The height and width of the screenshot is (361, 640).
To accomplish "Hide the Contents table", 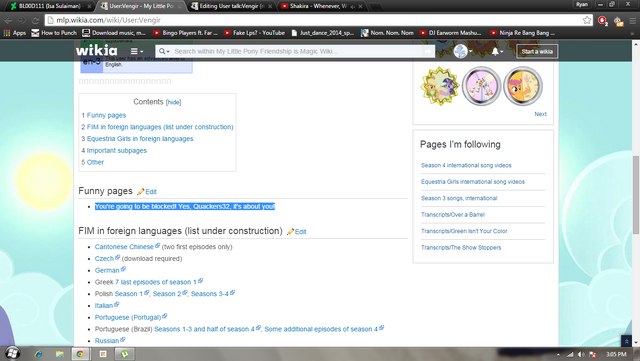I will [x=173, y=102].
